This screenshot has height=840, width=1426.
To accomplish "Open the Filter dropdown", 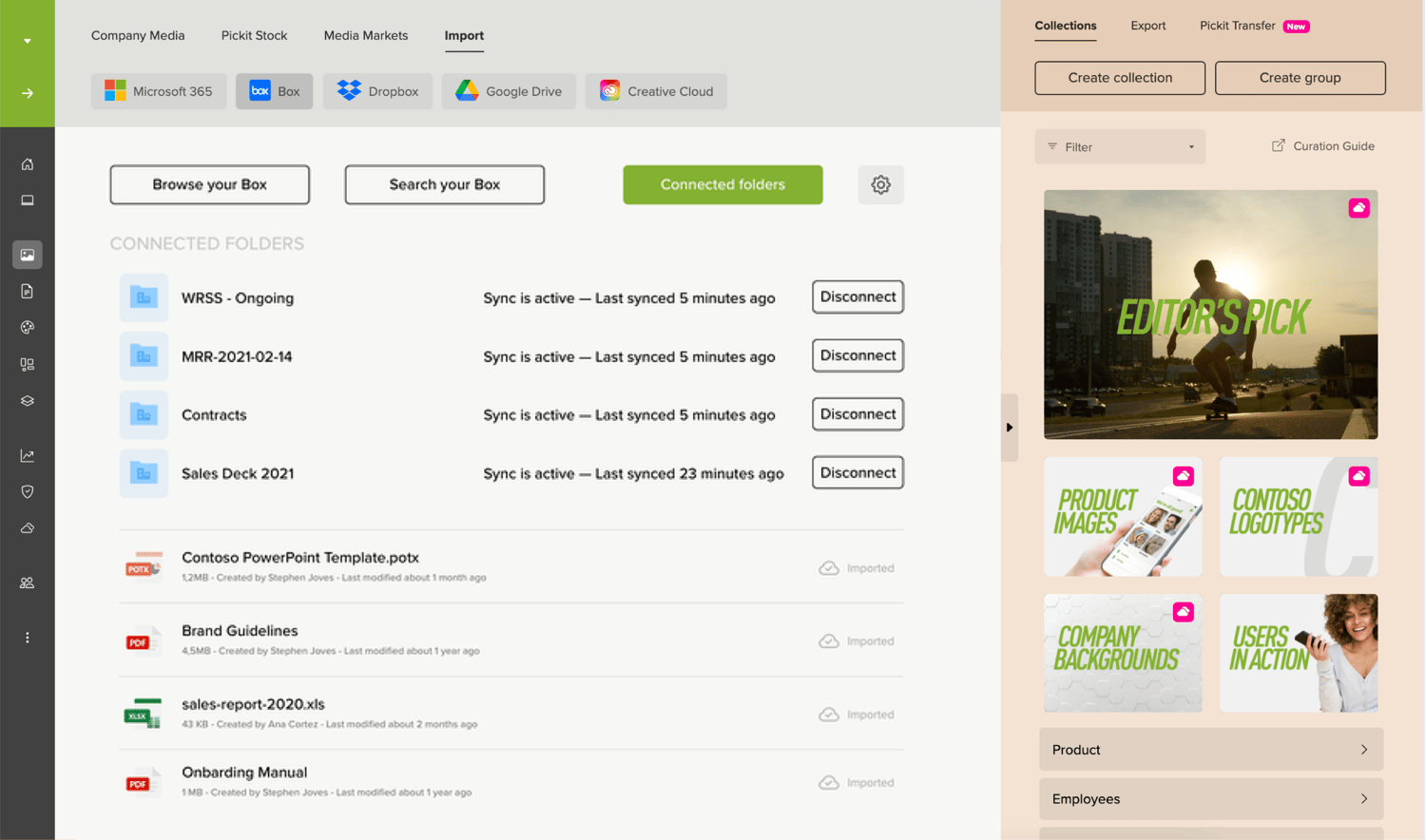I will 1119,147.
